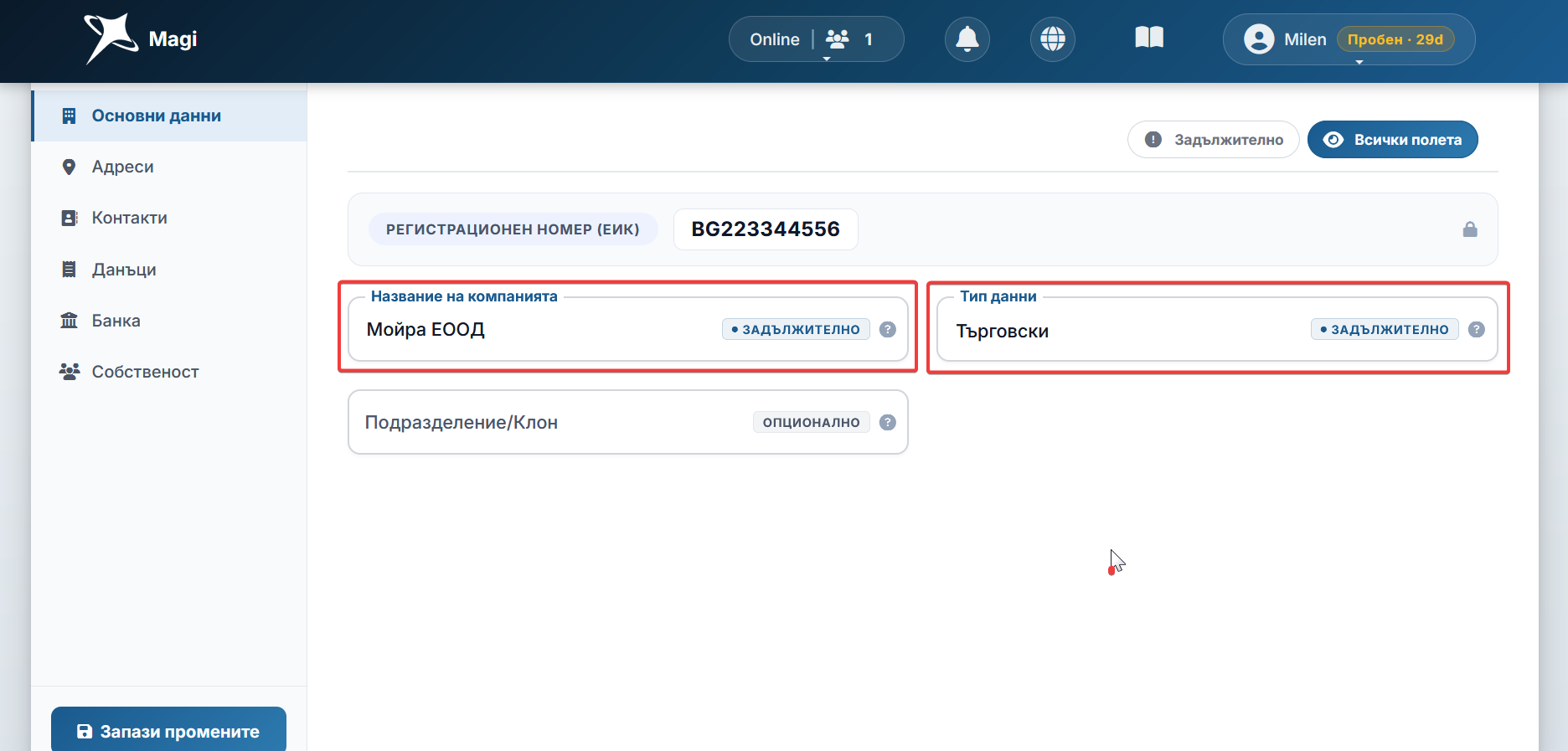Screen dimensions: 1568x751
Task: Open the notifications bell
Action: (967, 39)
